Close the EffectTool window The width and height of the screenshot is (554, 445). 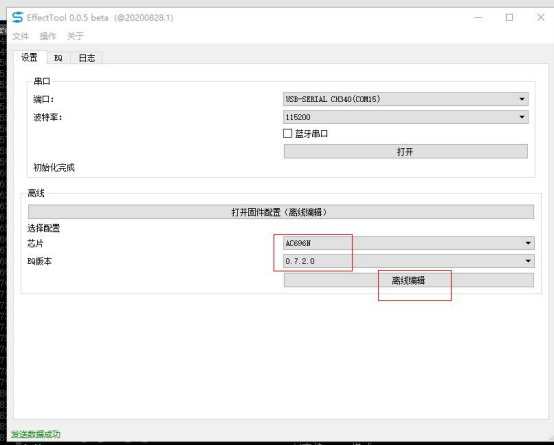(541, 17)
